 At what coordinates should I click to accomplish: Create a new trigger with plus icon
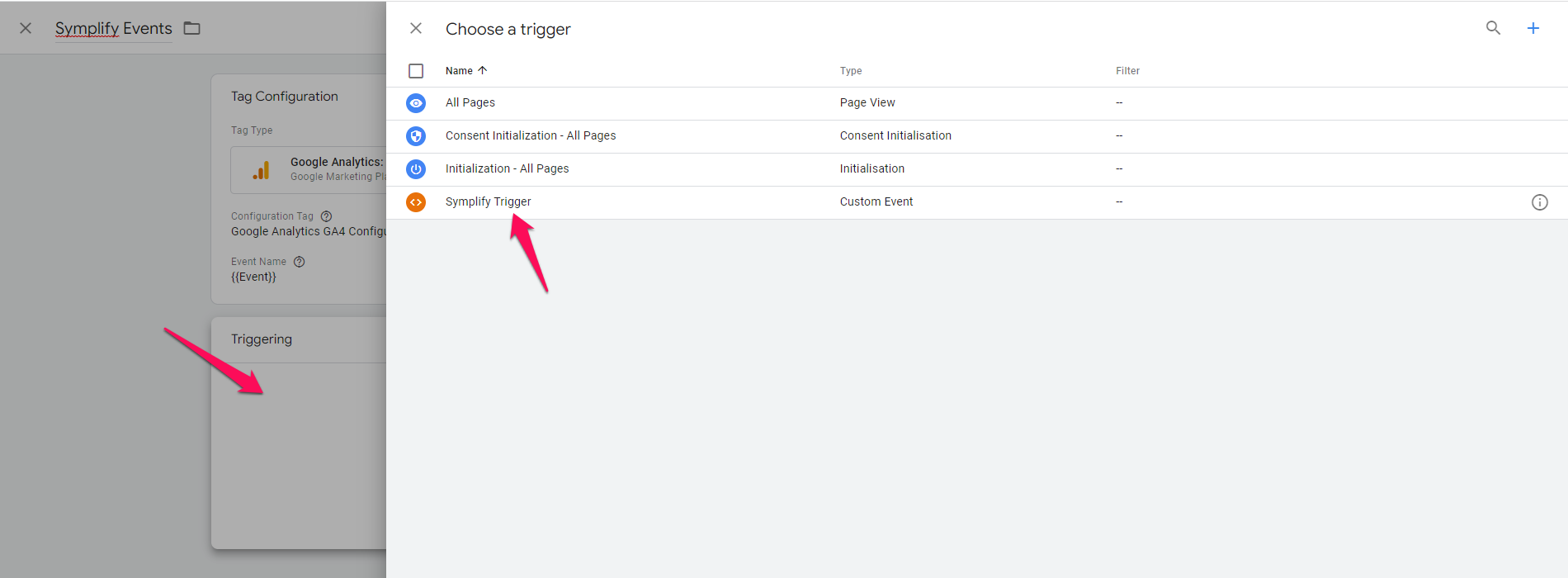(x=1533, y=28)
